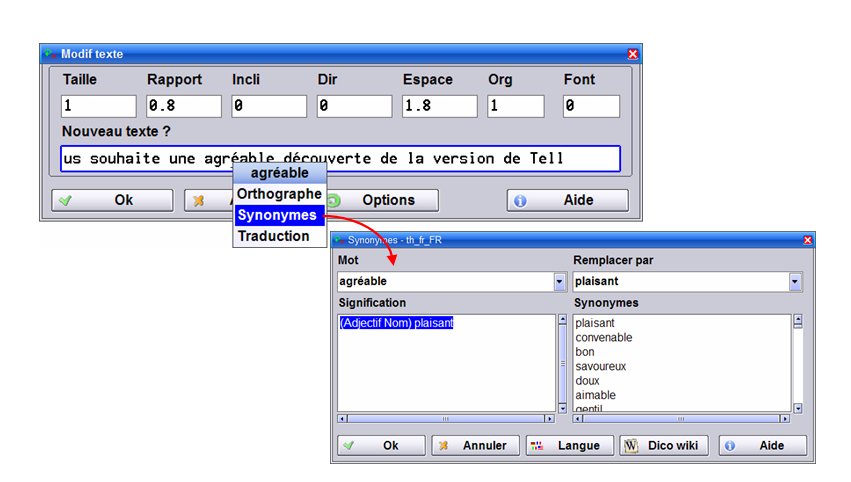Choose Orthographe from the context menu

point(280,194)
